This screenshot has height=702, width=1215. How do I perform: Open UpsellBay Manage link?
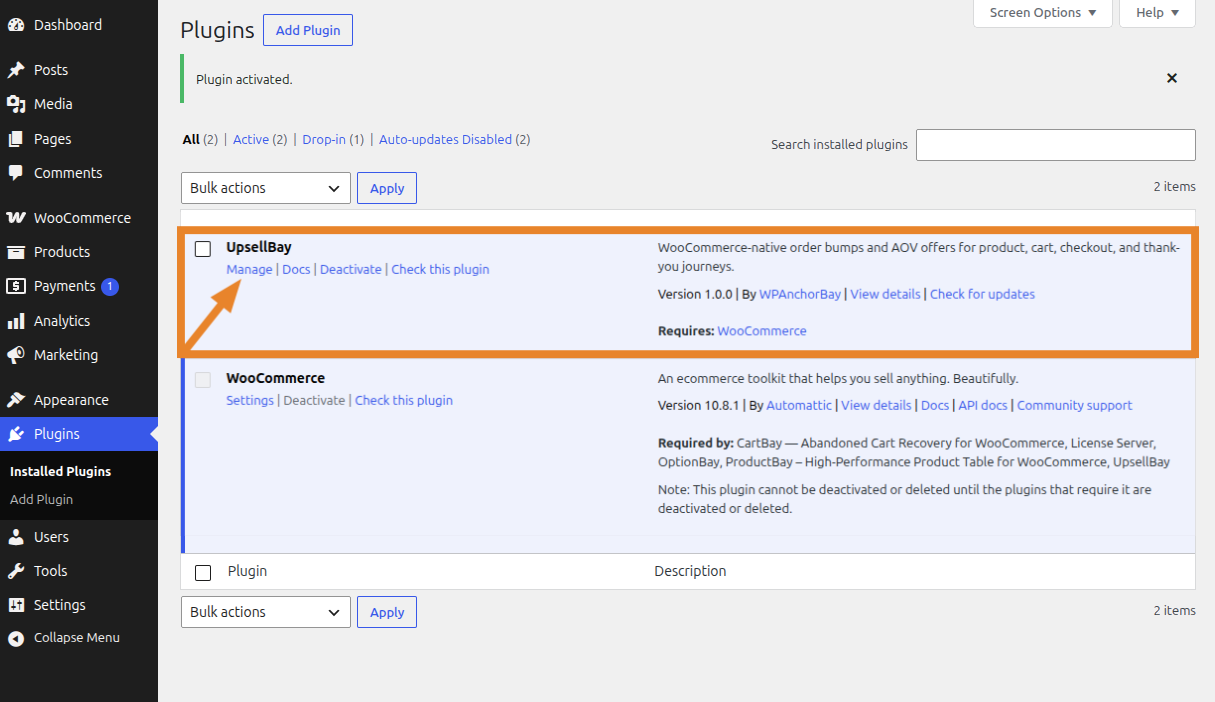point(249,269)
